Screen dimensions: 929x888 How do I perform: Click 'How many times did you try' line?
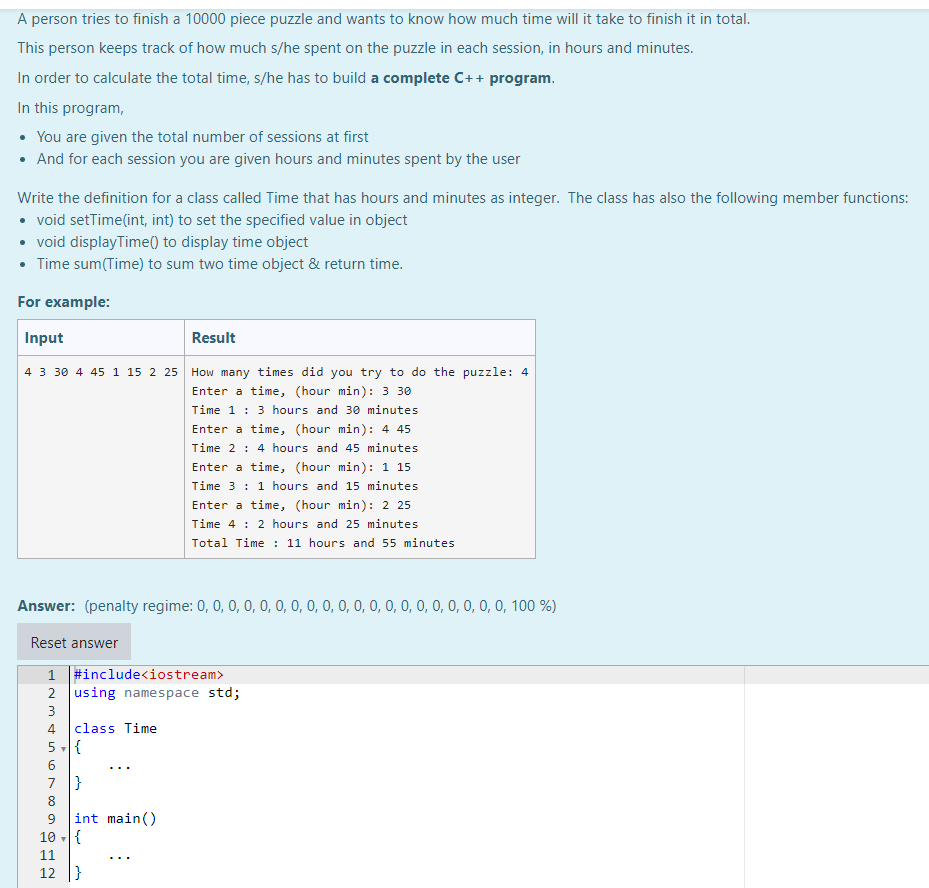pyautogui.click(x=360, y=372)
